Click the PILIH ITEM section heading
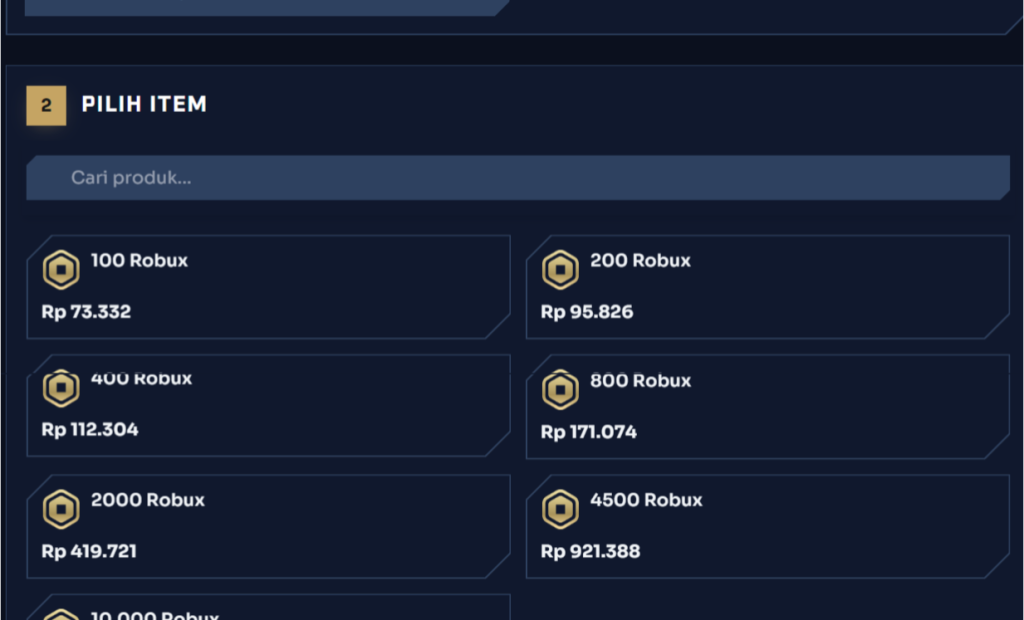 [x=144, y=104]
